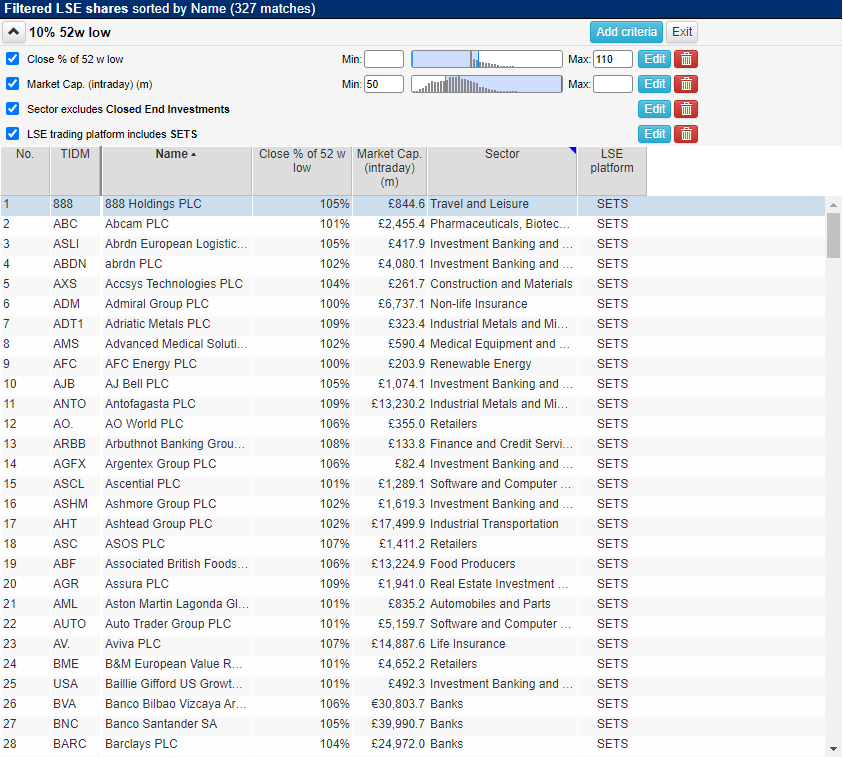Adjust the Close % of 52 w low range slider
The height and width of the screenshot is (757, 843).
click(x=487, y=59)
